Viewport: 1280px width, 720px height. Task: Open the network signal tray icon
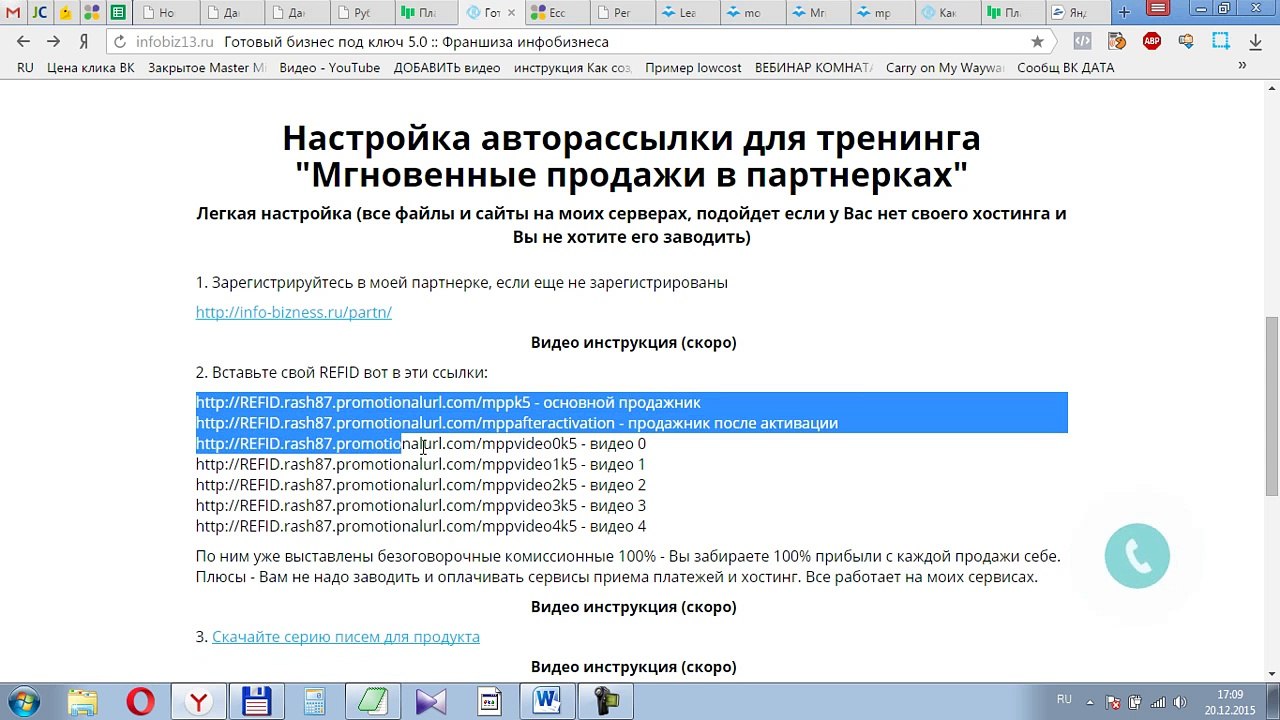(x=1156, y=702)
